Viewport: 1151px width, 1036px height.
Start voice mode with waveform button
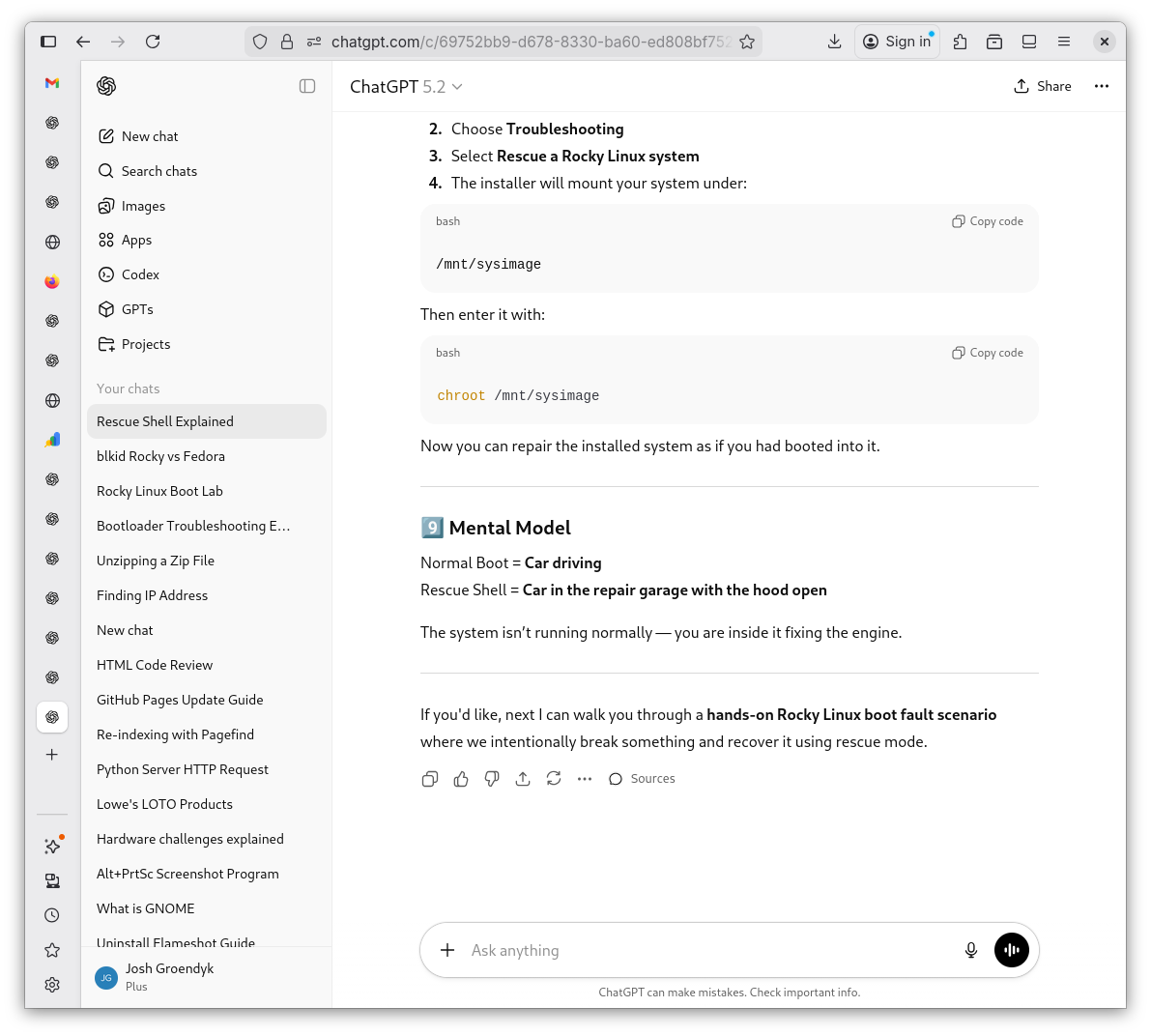point(1011,950)
